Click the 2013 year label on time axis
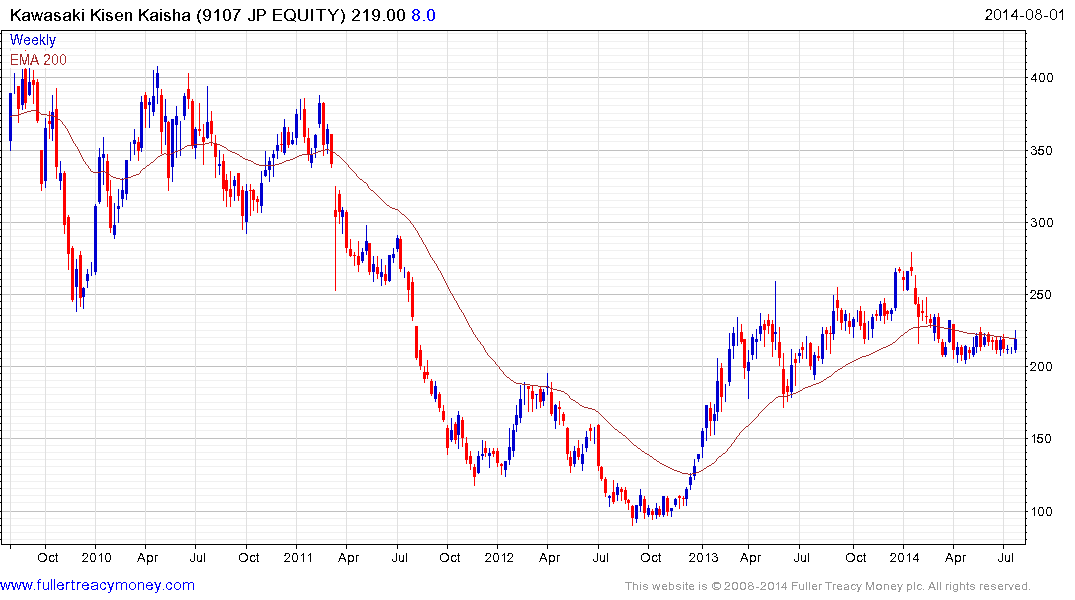 click(703, 557)
